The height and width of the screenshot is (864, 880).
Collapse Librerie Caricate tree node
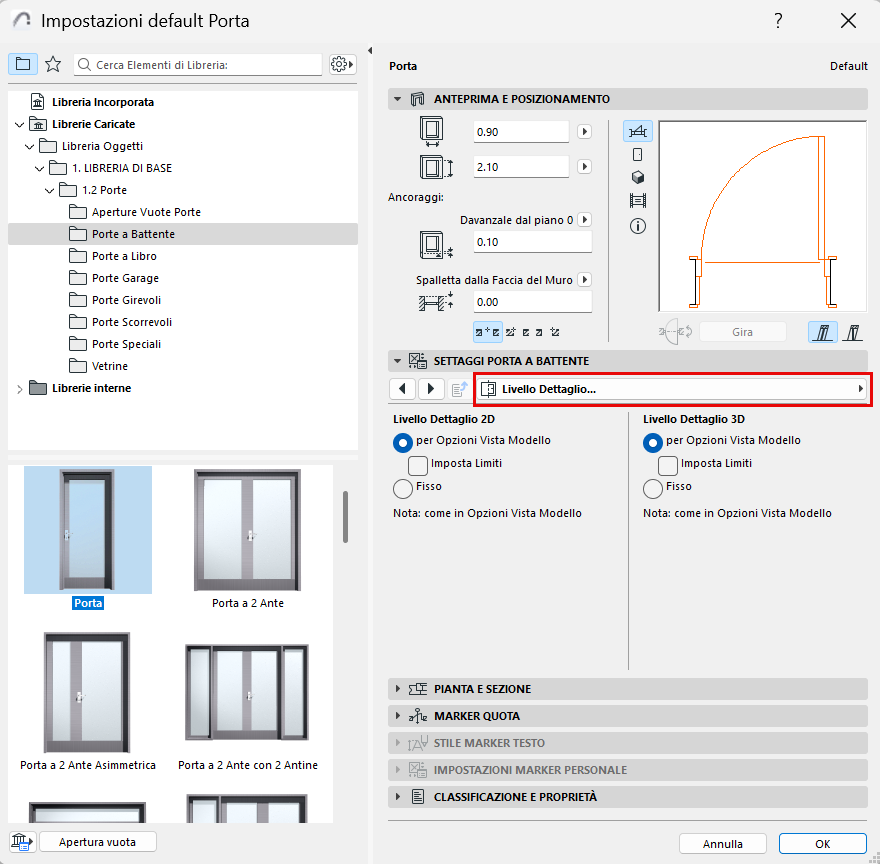pyautogui.click(x=20, y=124)
